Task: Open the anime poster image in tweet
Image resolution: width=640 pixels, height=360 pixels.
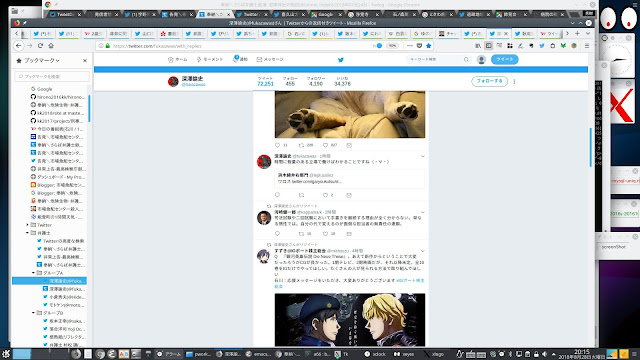Action: point(350,320)
